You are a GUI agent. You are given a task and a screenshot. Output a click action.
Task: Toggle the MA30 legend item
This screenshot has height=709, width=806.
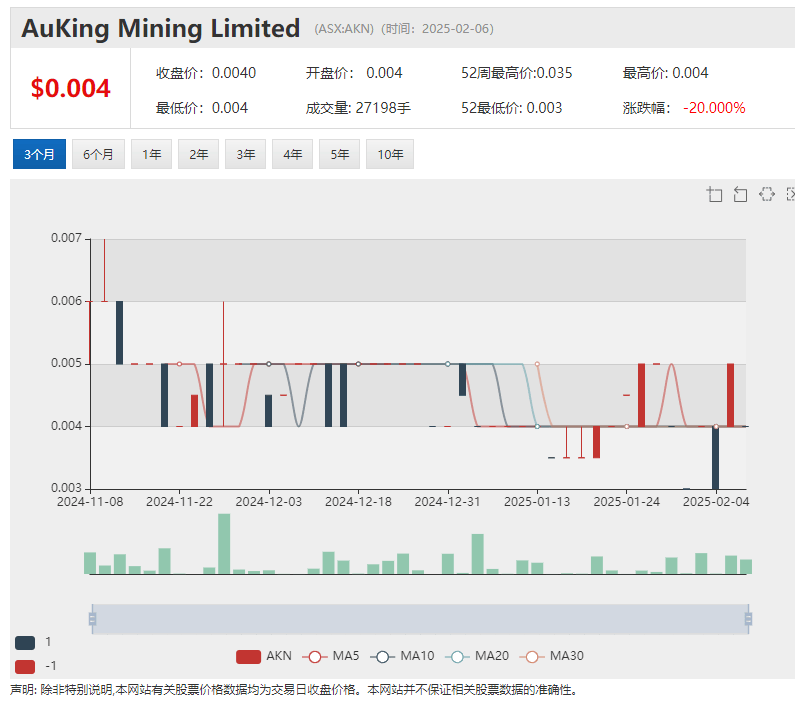553,656
